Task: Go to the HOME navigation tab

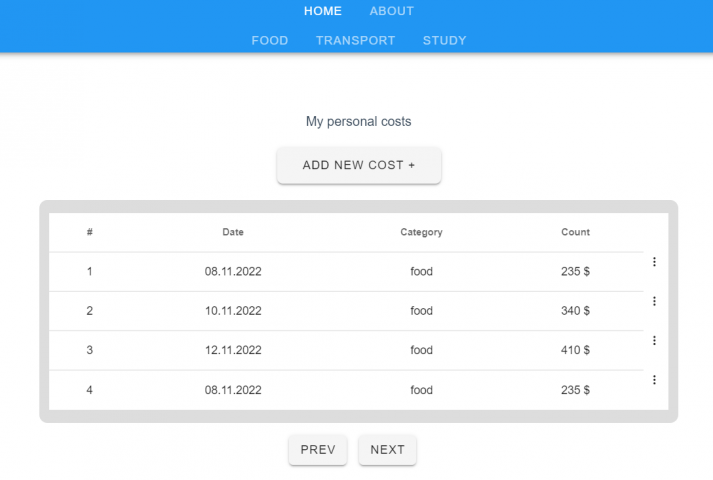Action: click(x=323, y=11)
